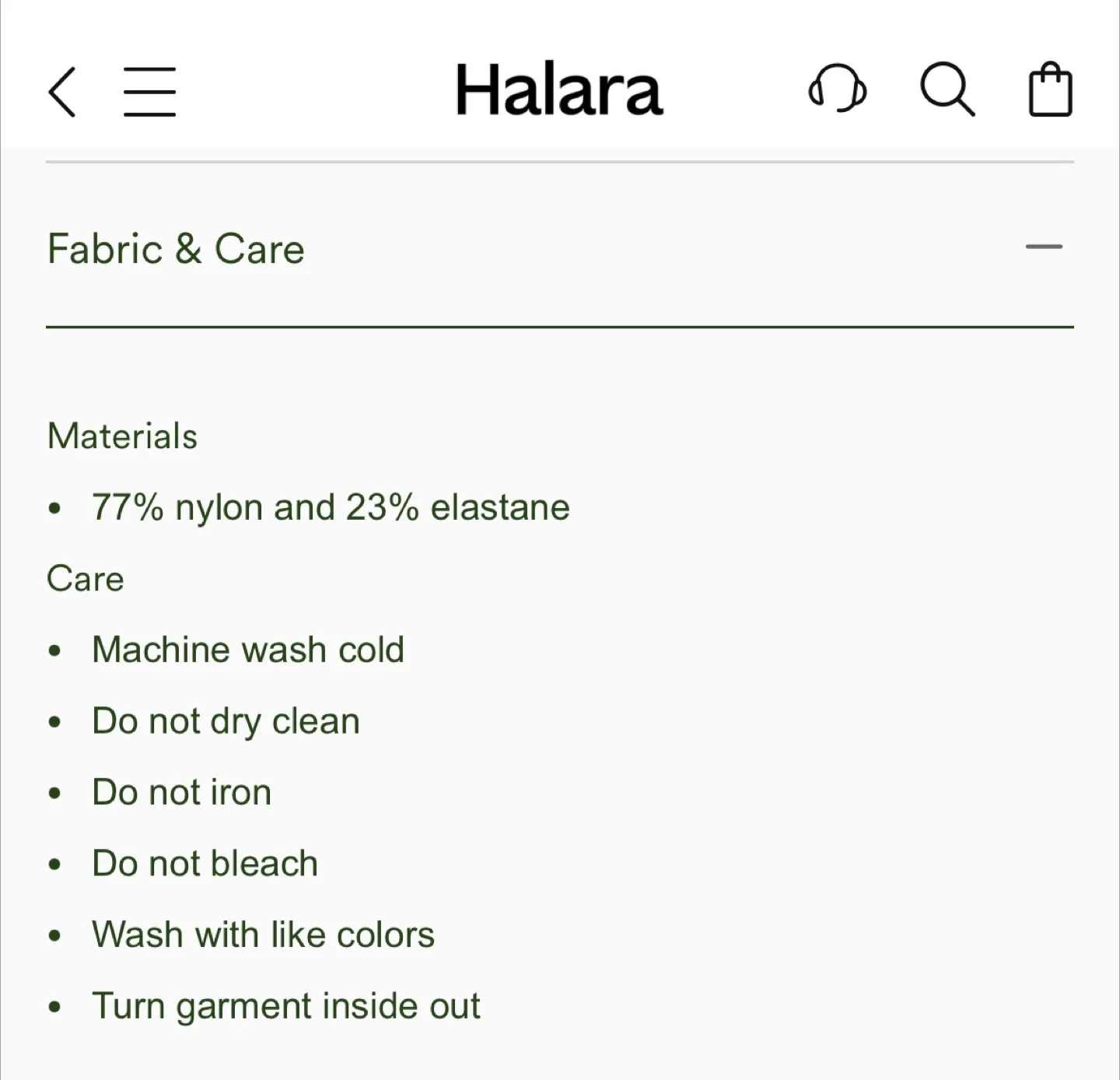Select the Do not iron line
Screen dimensions: 1120x1080
pos(181,791)
